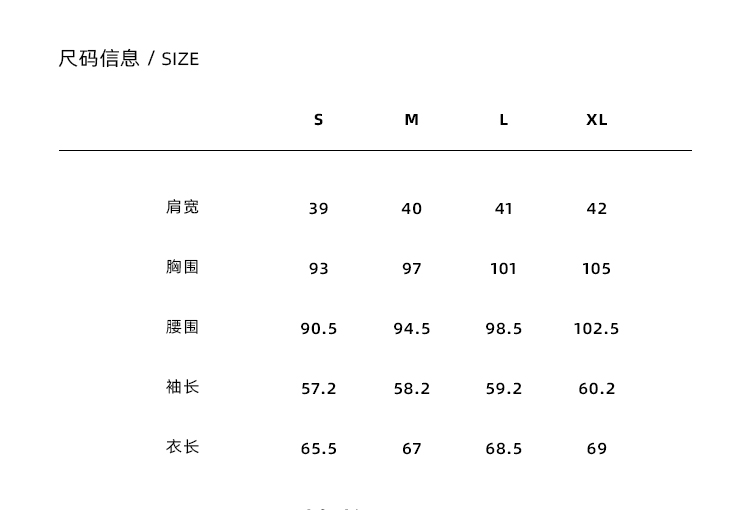Click the shoulder width value 39
Image resolution: width=750 pixels, height=510 pixels.
(x=319, y=209)
